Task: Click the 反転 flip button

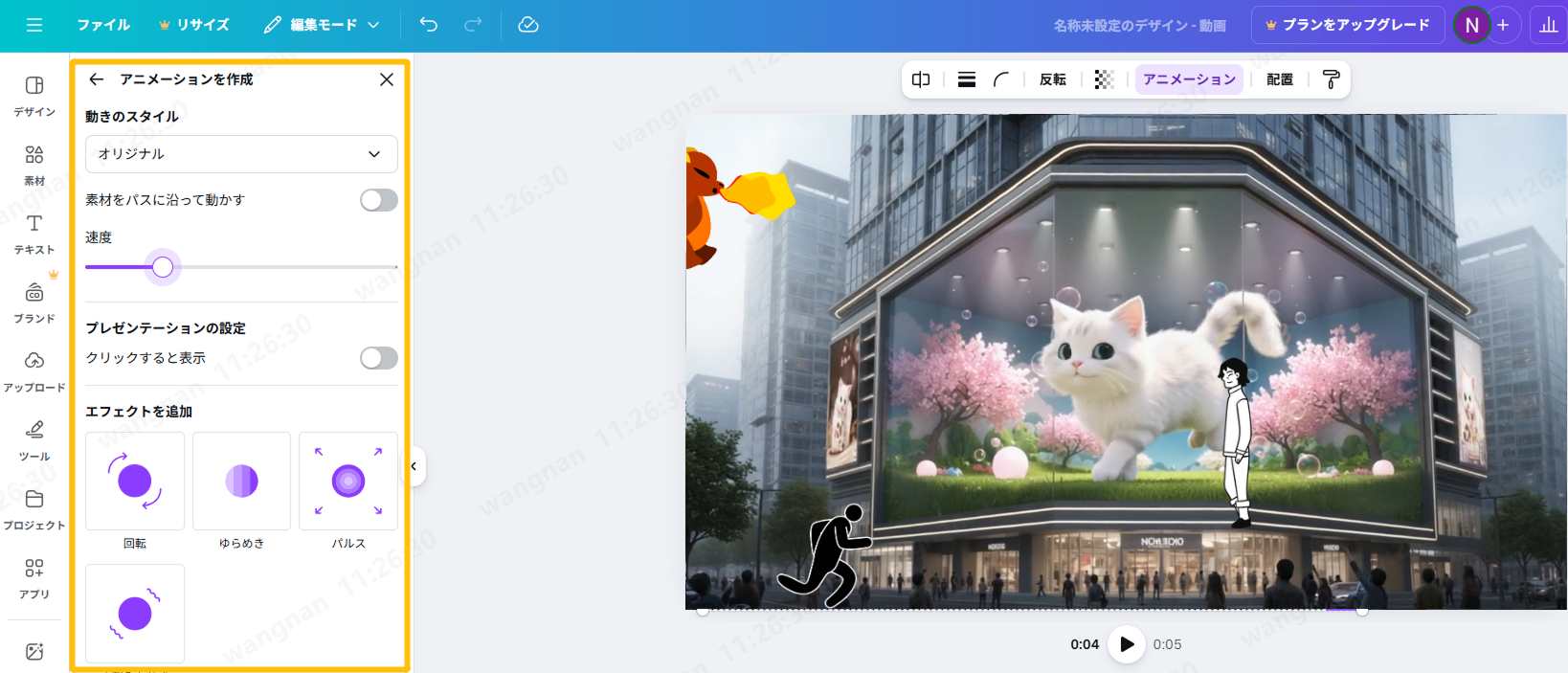Action: coord(1052,79)
